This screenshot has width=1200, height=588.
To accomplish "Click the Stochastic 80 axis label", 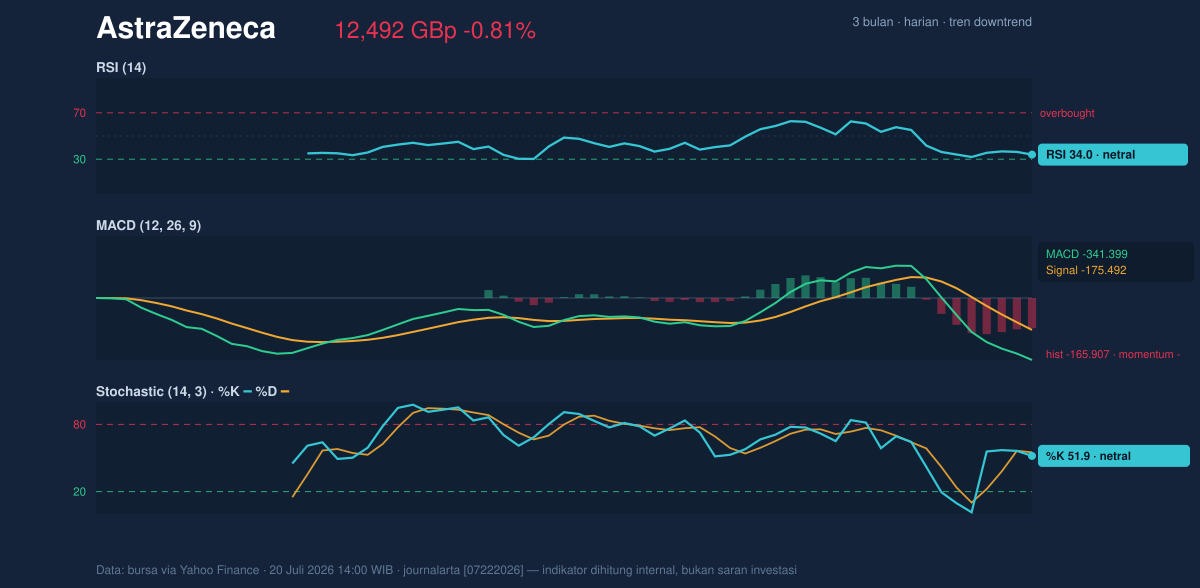I will coord(79,425).
